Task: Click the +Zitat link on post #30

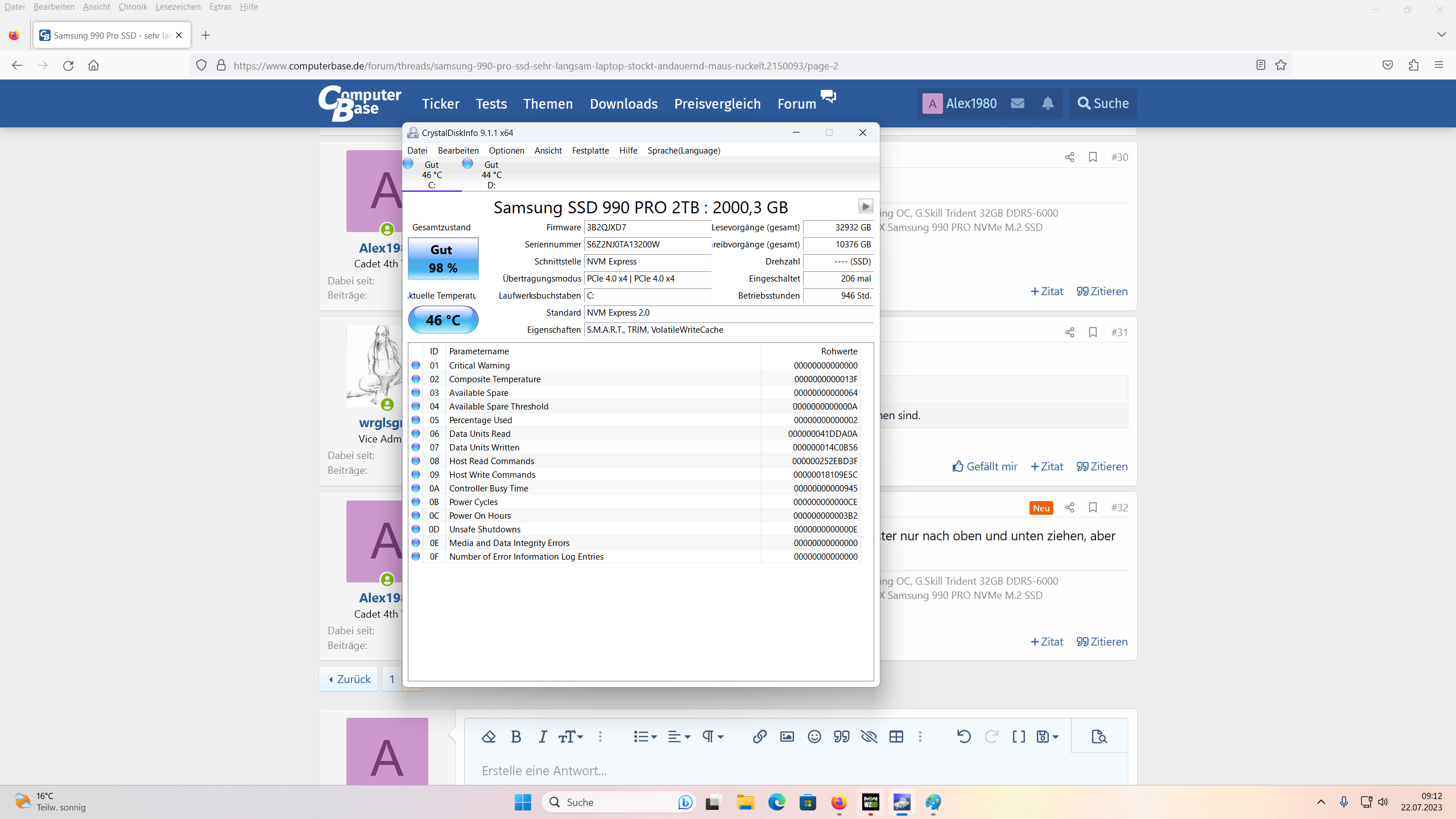Action: click(1046, 291)
